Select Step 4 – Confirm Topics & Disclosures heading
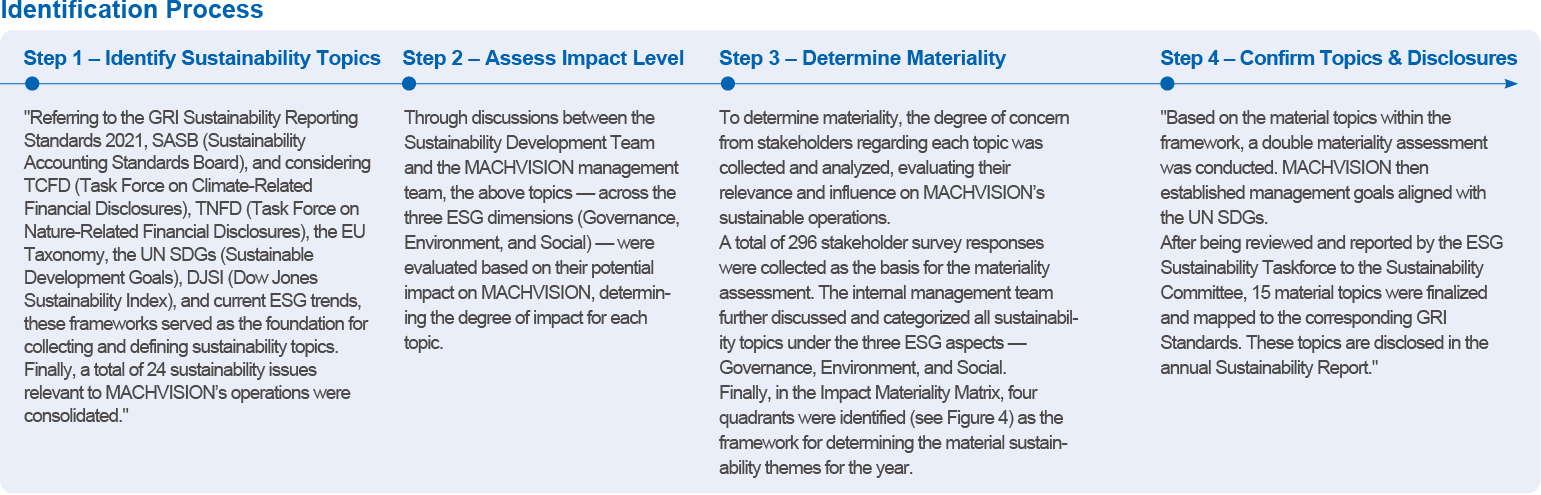The height and width of the screenshot is (495, 1541). [x=1338, y=58]
